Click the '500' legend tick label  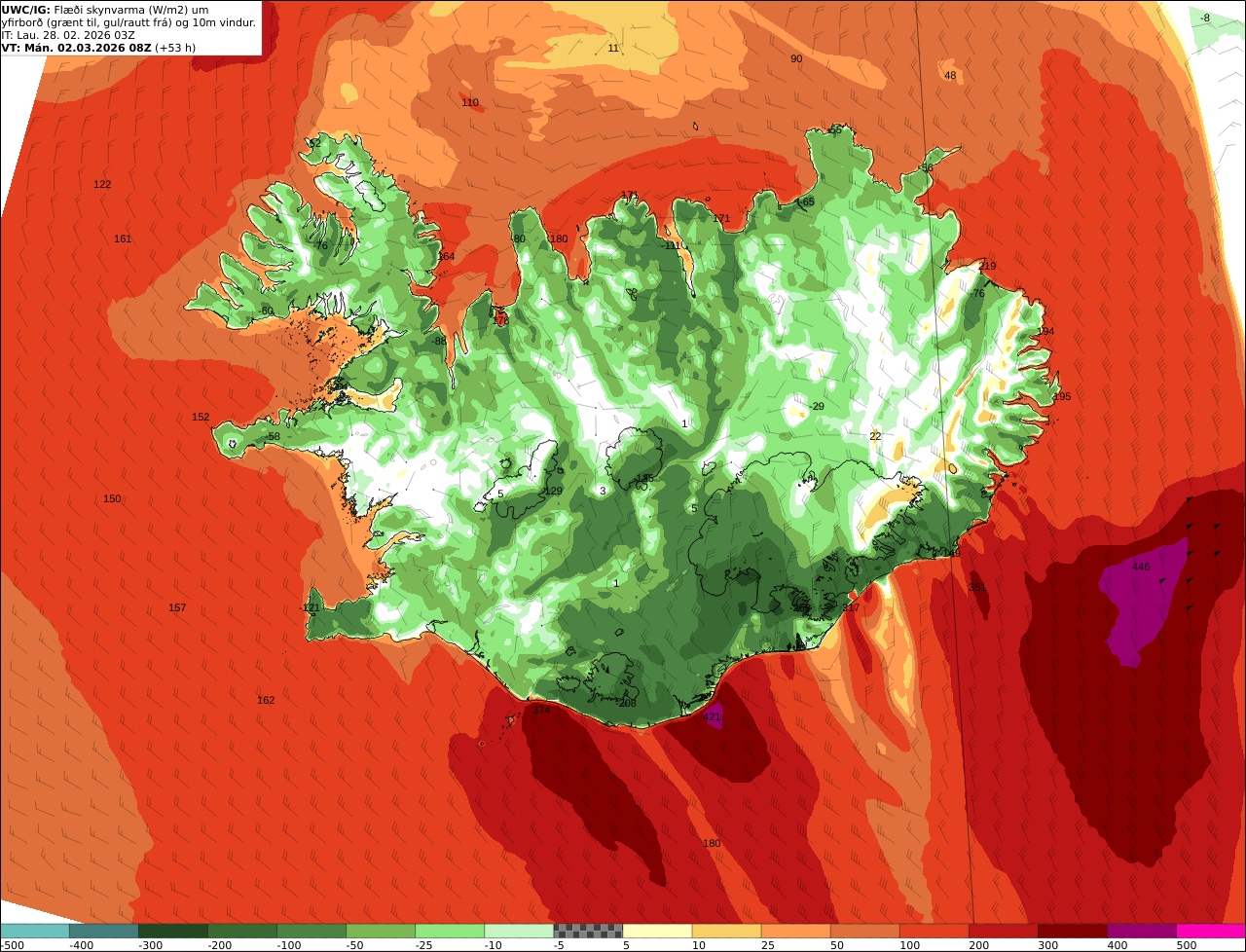tap(1186, 945)
